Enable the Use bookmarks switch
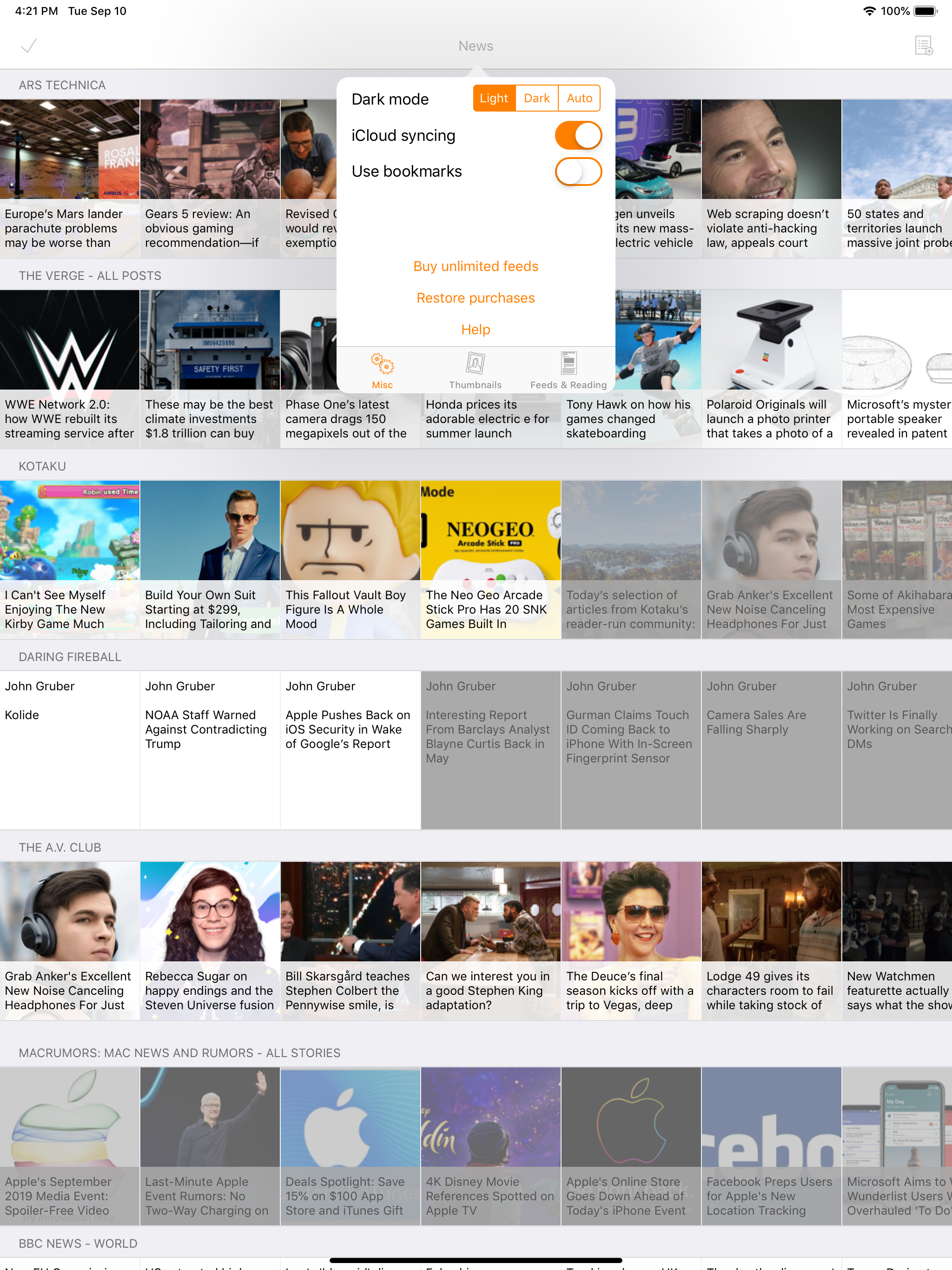 [x=578, y=172]
